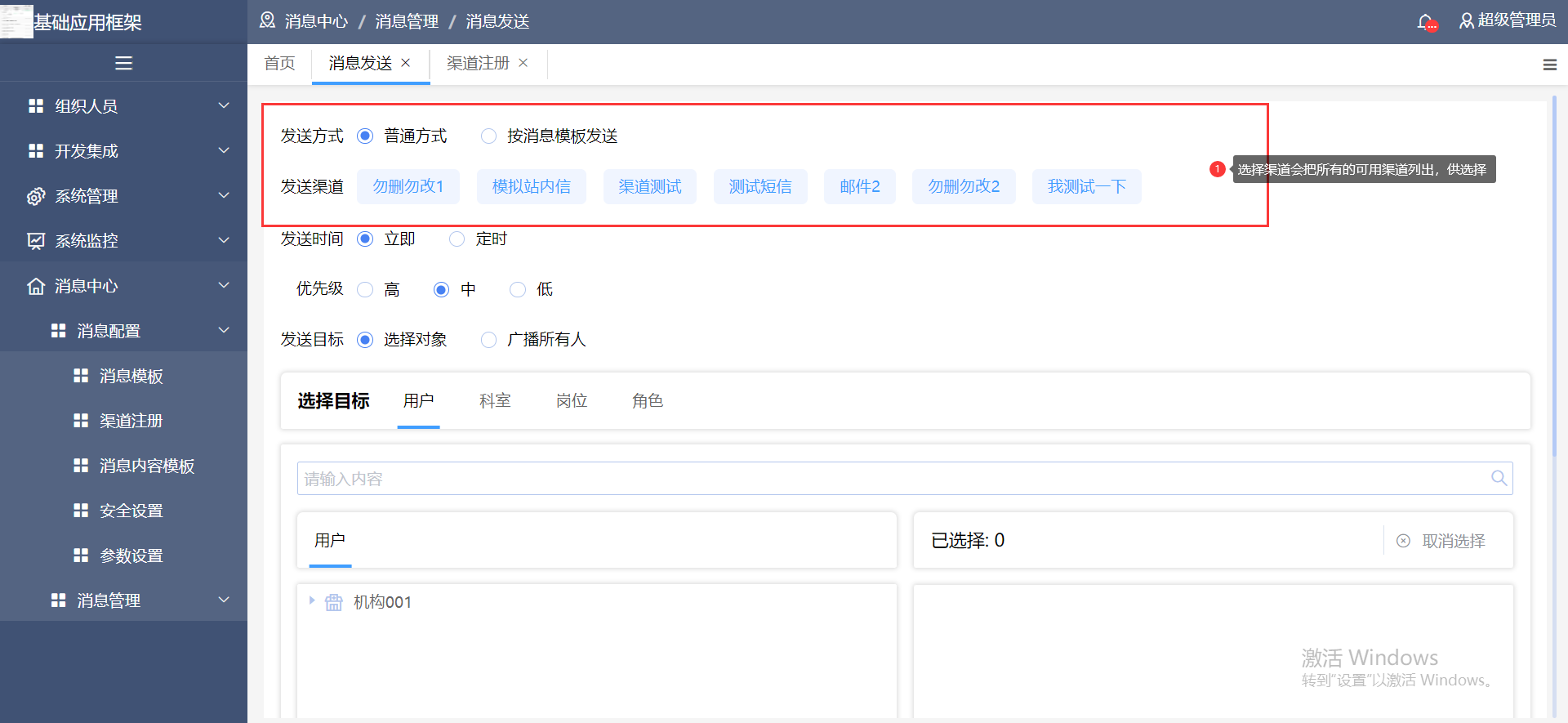Choose 定时 send time radio
This screenshot has width=1568, height=723.
tap(457, 239)
